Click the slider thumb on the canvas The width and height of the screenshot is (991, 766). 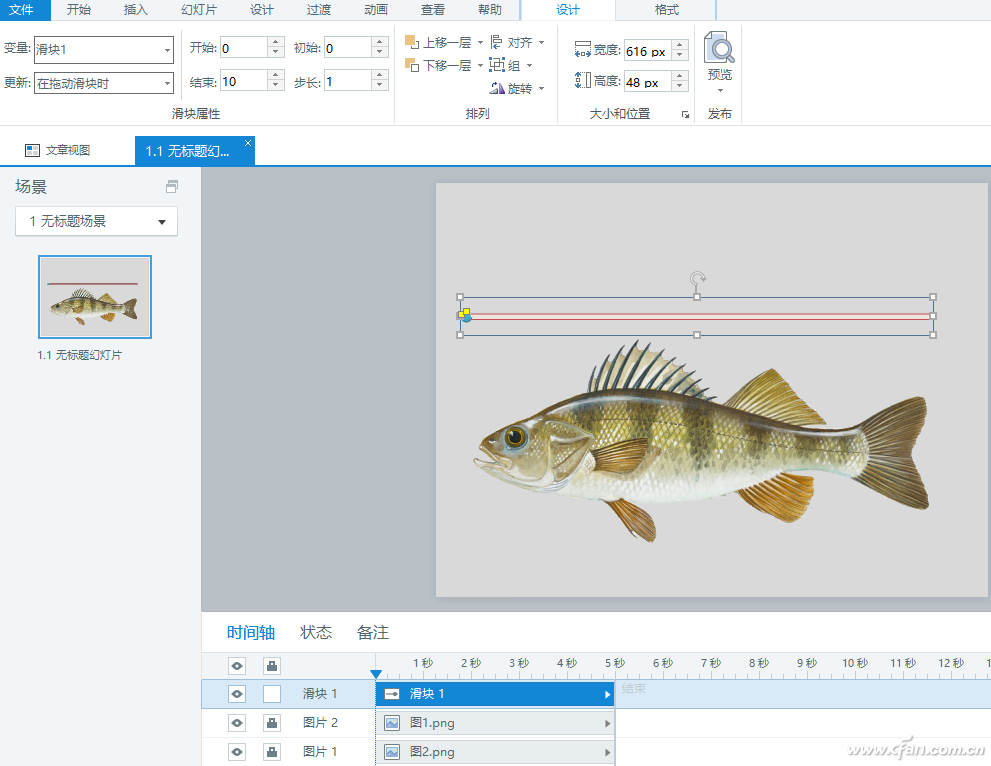pyautogui.click(x=466, y=316)
